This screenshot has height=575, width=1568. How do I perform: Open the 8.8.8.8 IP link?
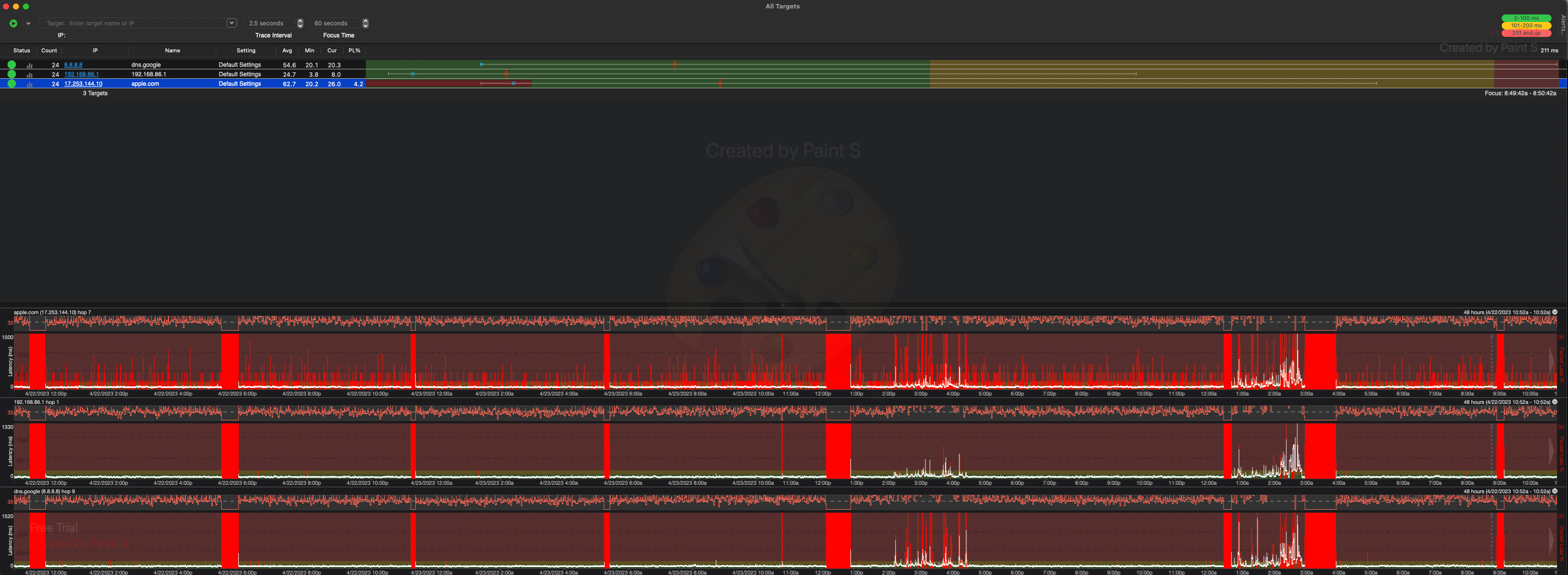[x=73, y=64]
